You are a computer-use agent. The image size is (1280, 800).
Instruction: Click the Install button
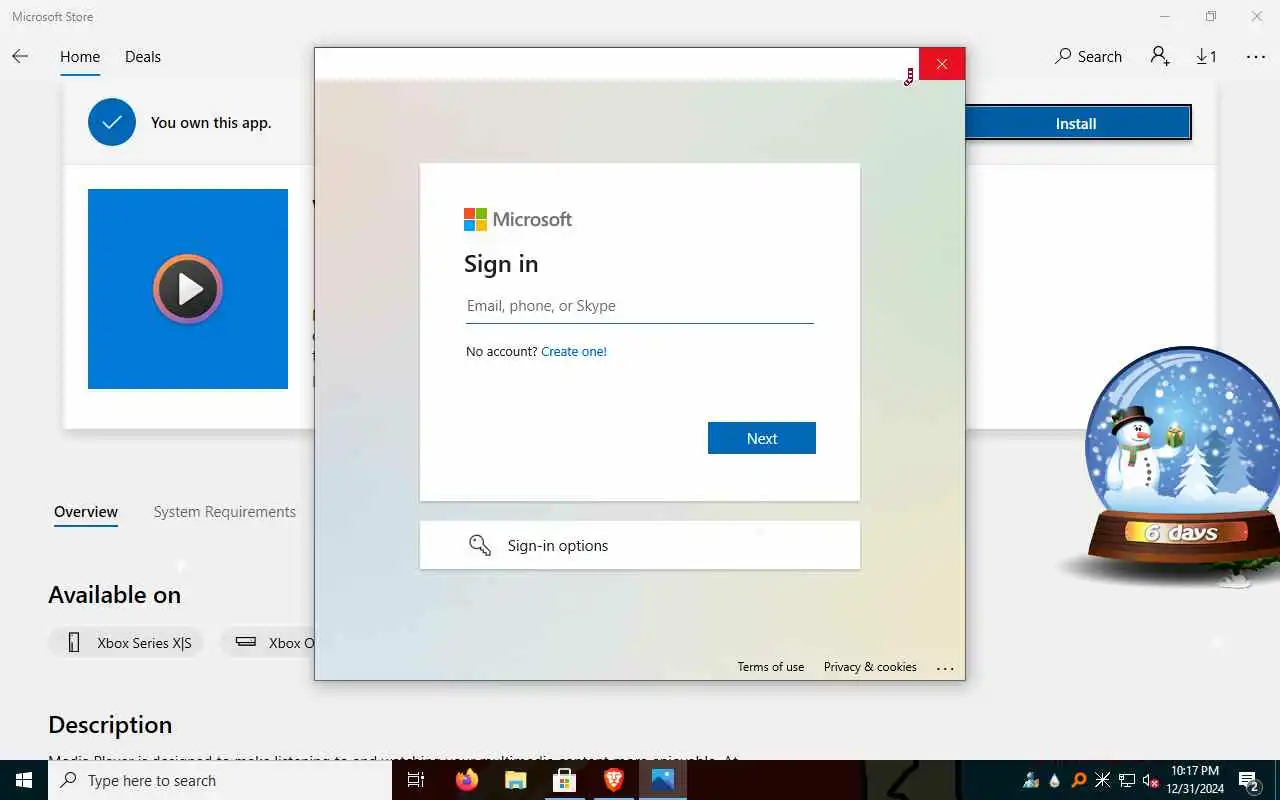pos(1078,123)
